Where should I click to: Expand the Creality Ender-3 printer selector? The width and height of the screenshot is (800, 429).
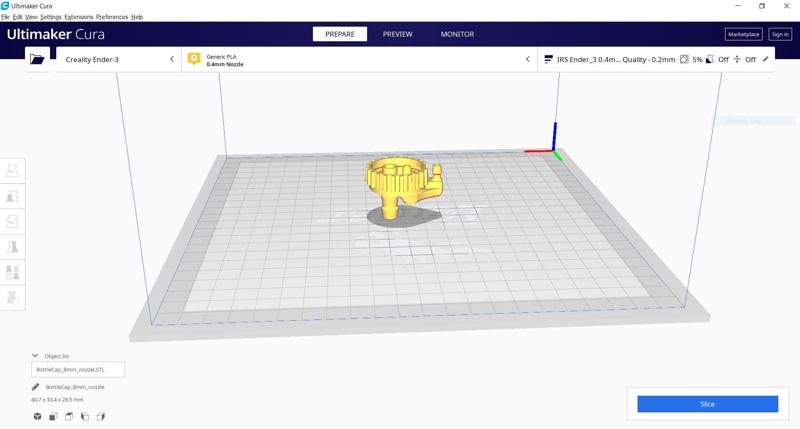[x=118, y=59]
